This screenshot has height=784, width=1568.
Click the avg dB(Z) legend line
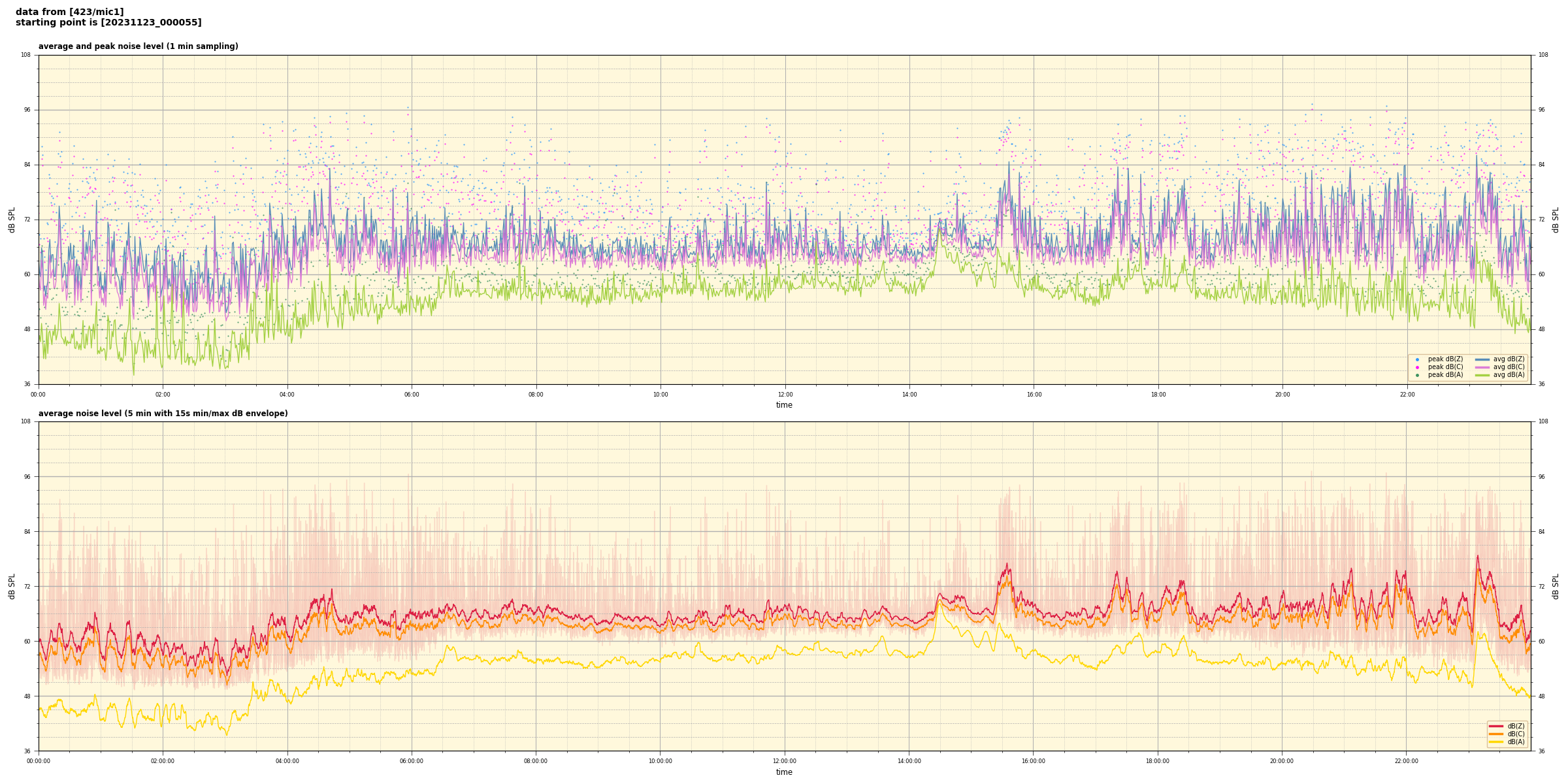tap(1482, 359)
